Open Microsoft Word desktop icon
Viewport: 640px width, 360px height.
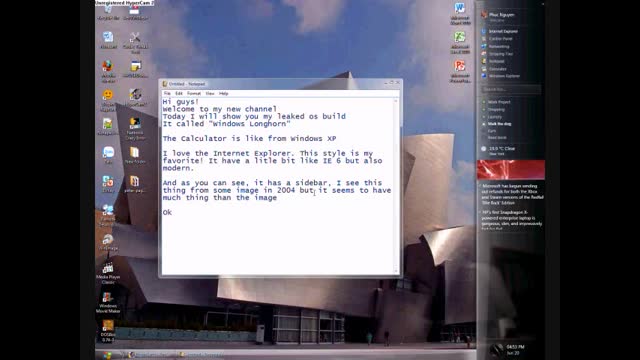click(x=460, y=13)
